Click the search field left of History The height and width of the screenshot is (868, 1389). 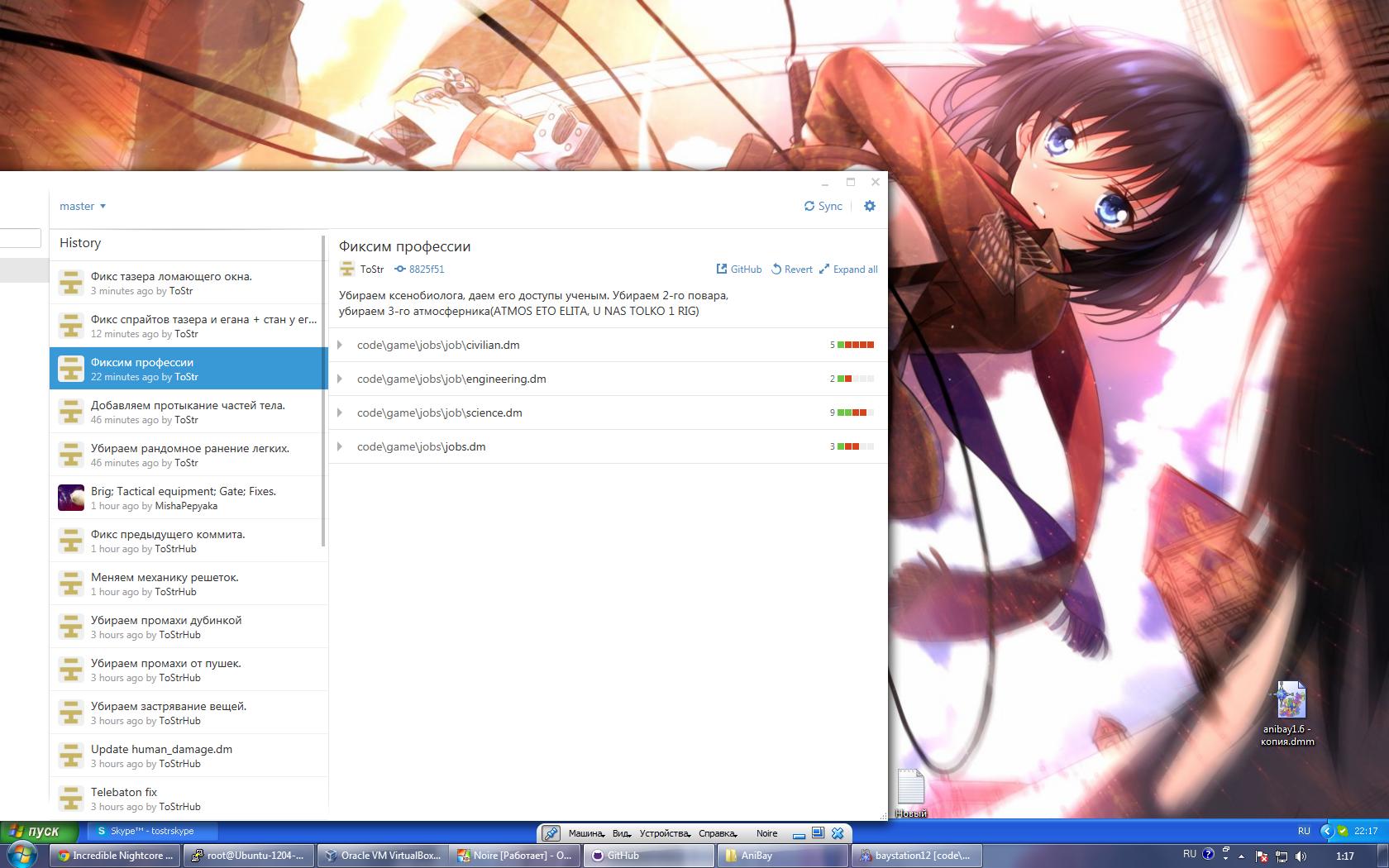(x=20, y=238)
